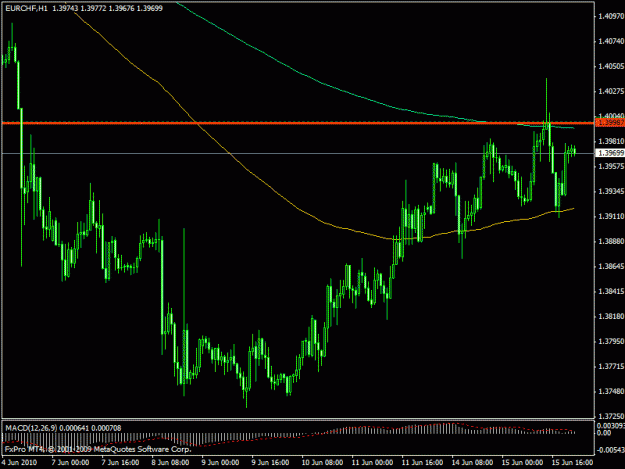
Task: Click price axis label 1.40740
Action: 611,41
